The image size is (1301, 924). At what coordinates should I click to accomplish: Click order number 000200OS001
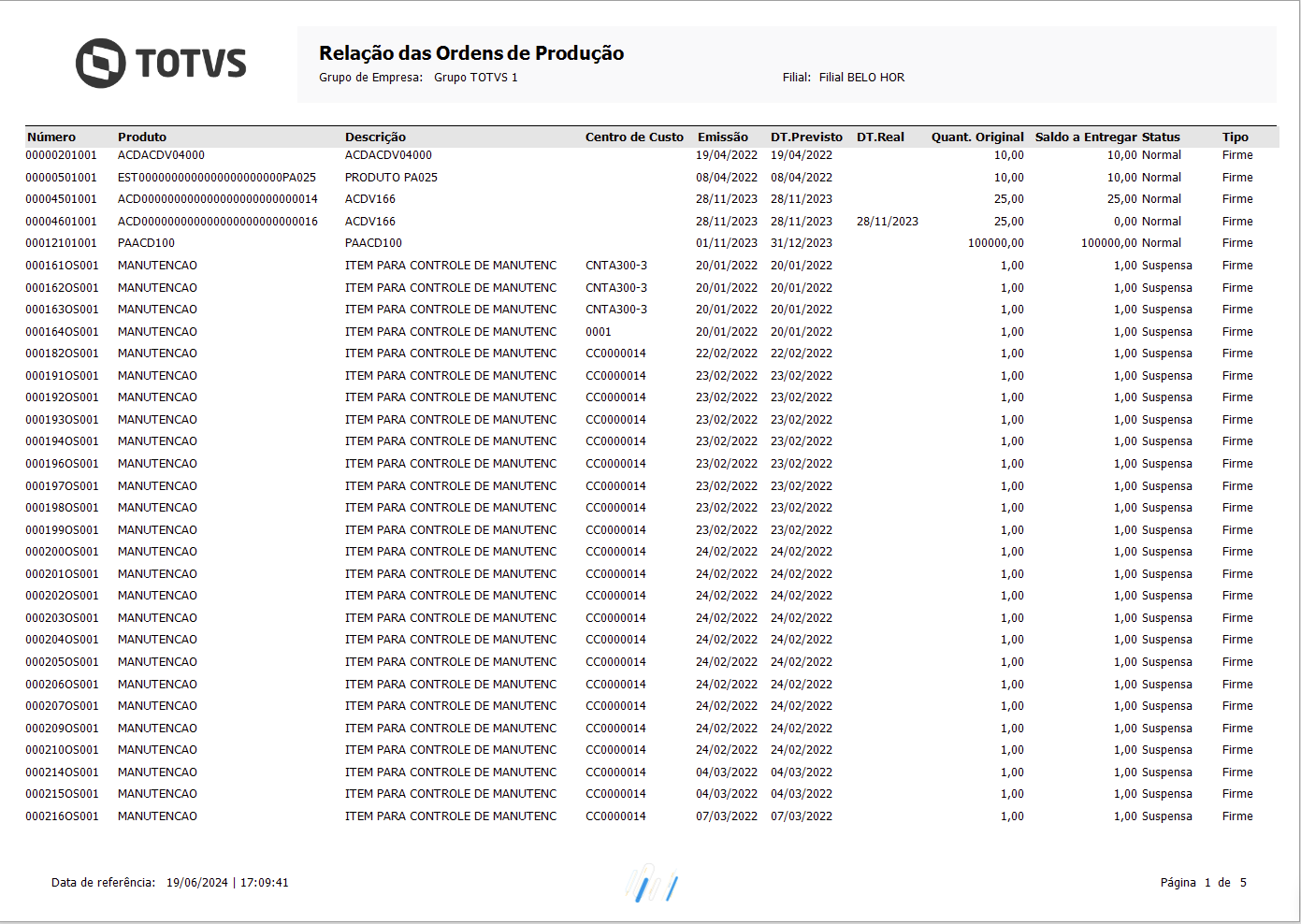(62, 552)
